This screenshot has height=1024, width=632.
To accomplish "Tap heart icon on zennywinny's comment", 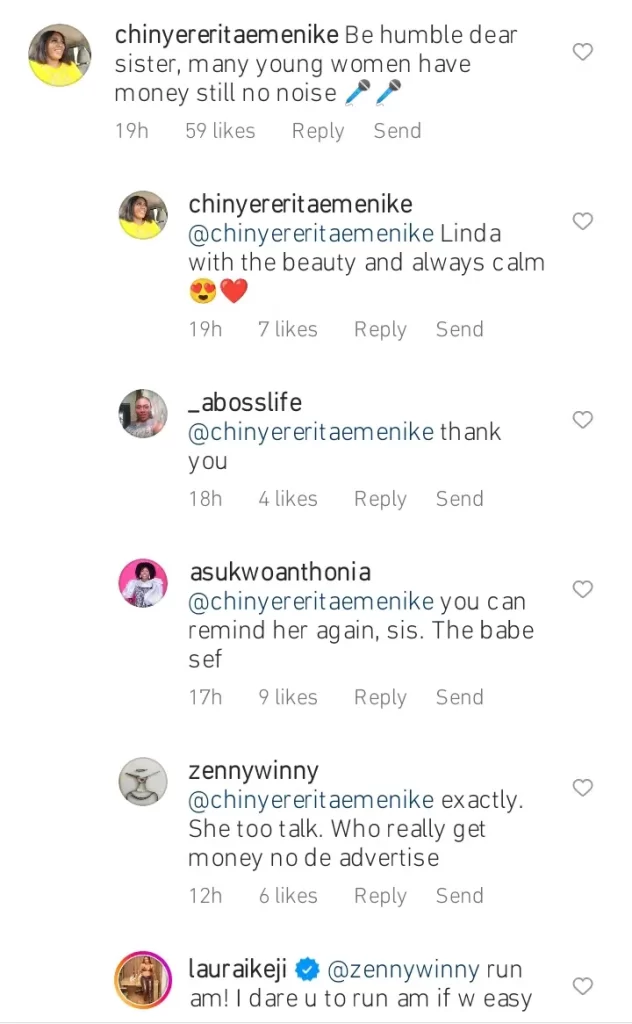I will coord(582,789).
